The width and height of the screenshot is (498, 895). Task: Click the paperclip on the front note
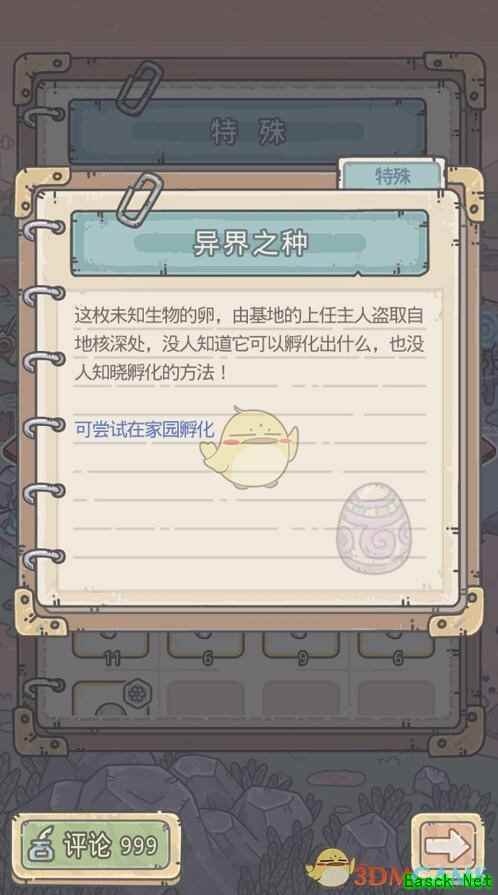140,199
